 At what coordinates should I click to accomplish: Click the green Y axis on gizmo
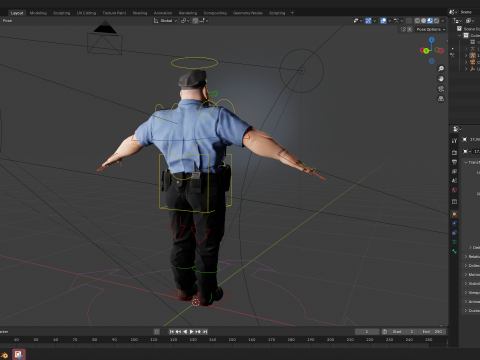click(426, 51)
